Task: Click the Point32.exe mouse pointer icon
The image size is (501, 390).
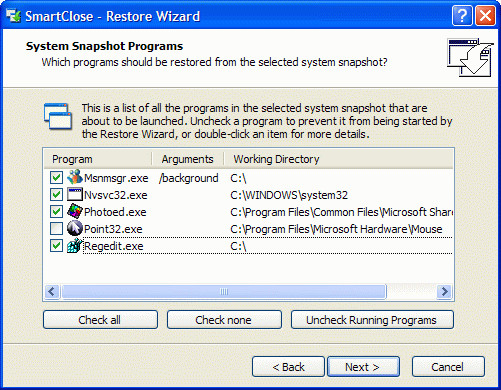Action: click(x=75, y=228)
